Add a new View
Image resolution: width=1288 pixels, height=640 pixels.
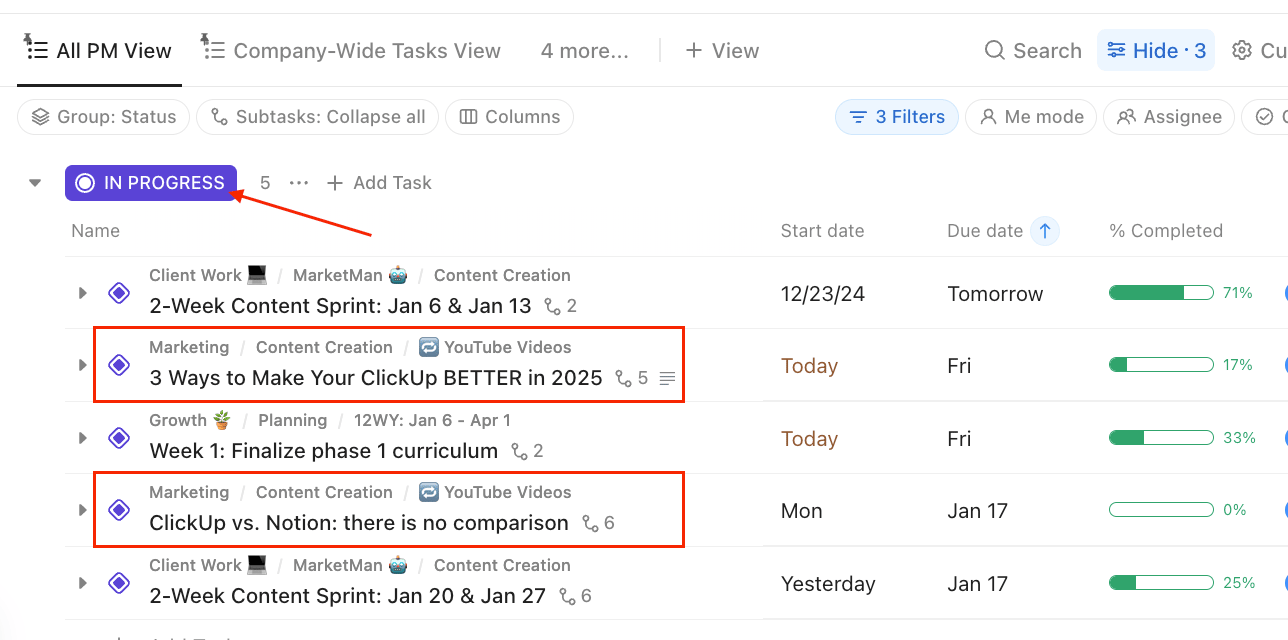722,51
